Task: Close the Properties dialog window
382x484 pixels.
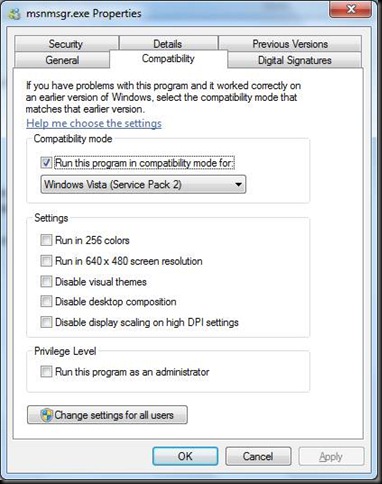Action: coord(350,9)
